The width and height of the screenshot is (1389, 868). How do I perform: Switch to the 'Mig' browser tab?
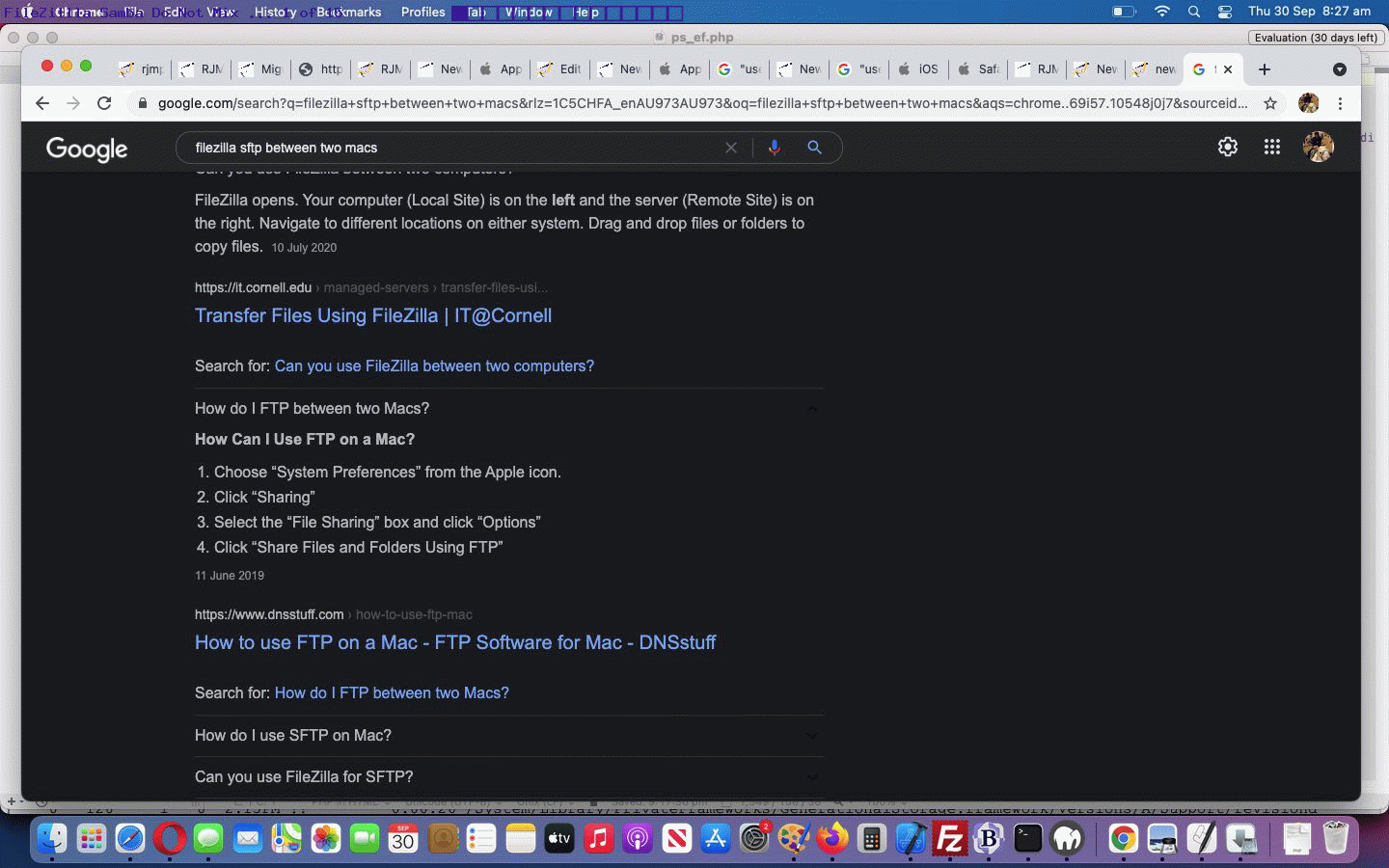[261, 69]
